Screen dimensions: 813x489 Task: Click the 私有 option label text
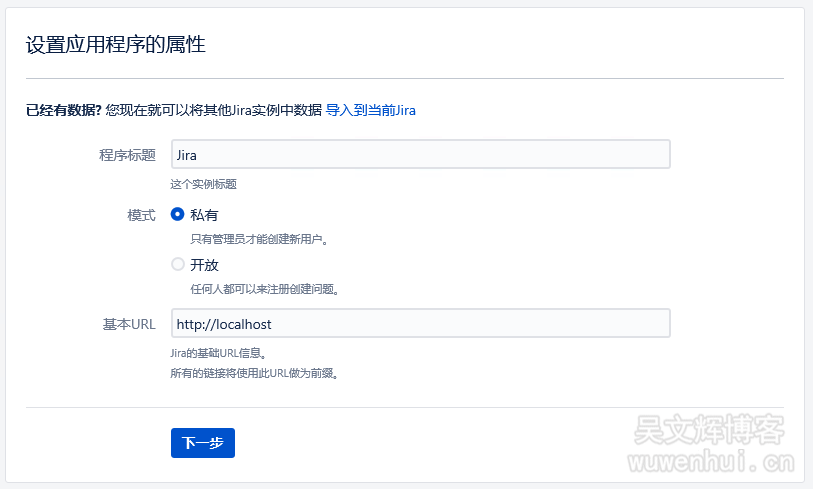point(204,214)
